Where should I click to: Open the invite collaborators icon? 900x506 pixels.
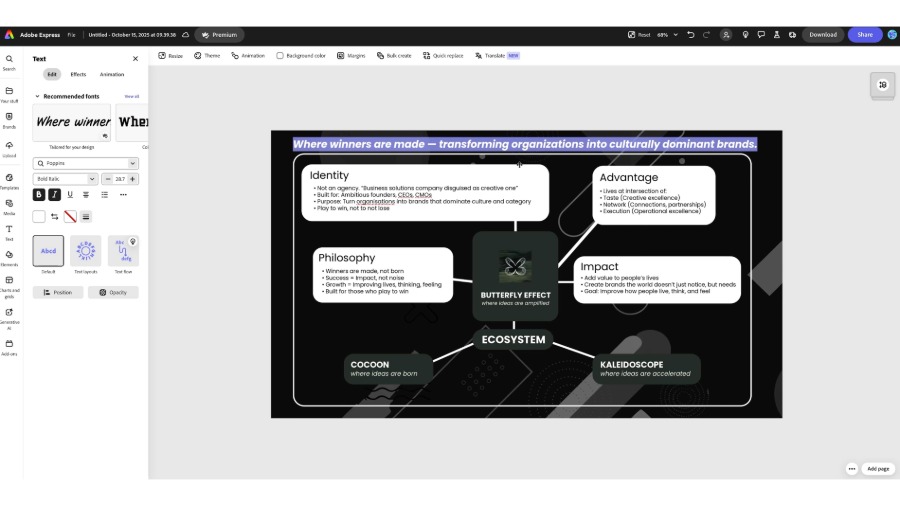point(726,34)
